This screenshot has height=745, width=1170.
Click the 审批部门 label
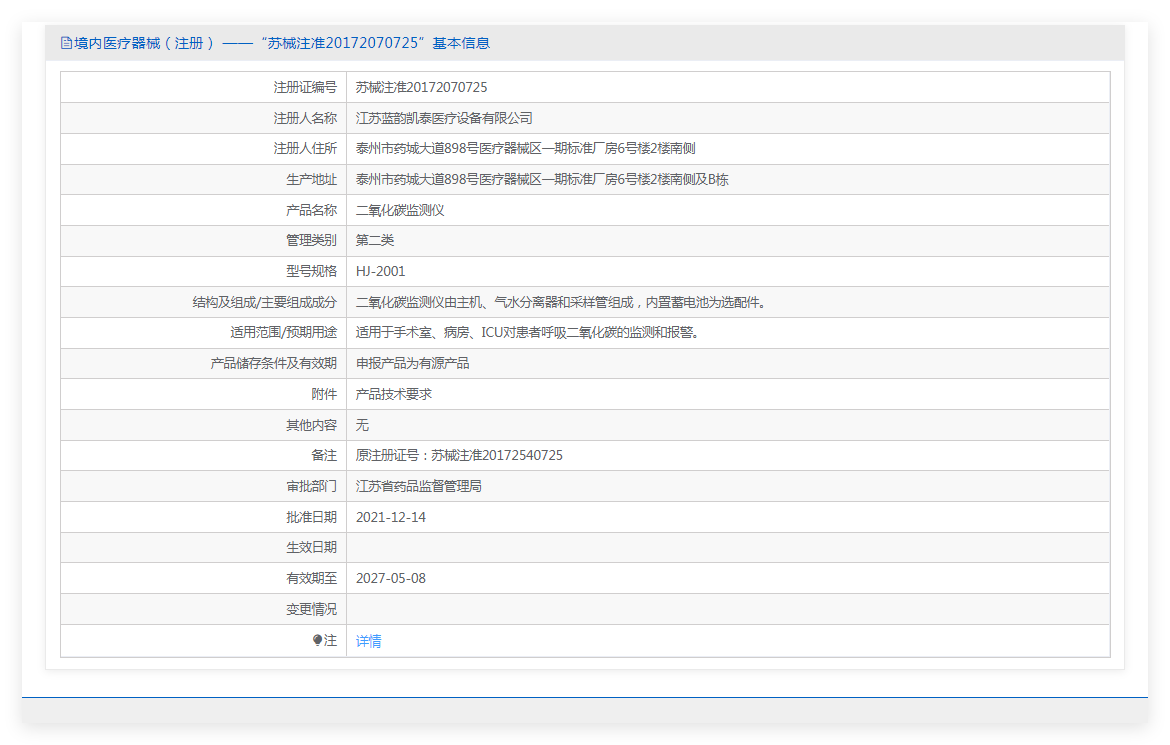[x=311, y=486]
